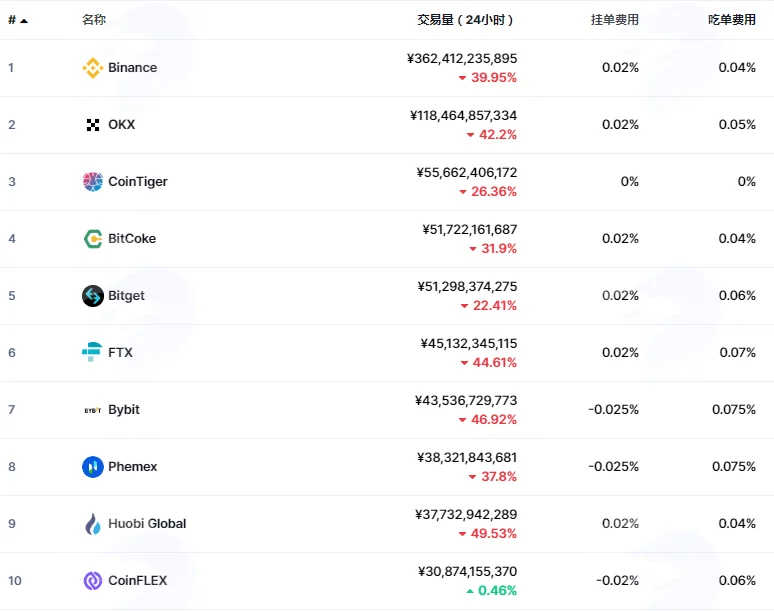The image size is (774, 611).
Task: Open the Huobi Global exchange link
Action: point(147,524)
